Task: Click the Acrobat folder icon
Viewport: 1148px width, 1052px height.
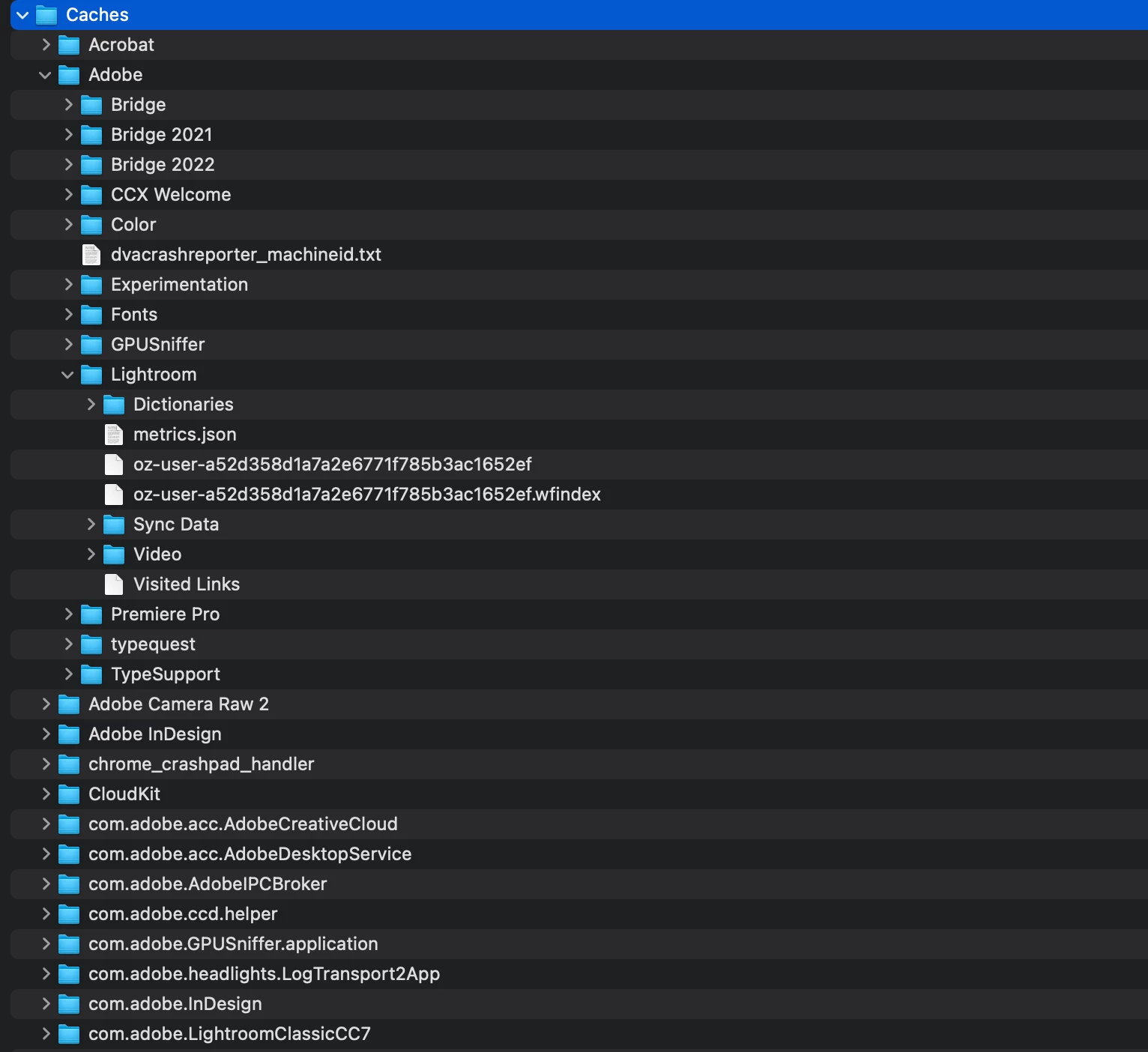Action: pyautogui.click(x=69, y=45)
